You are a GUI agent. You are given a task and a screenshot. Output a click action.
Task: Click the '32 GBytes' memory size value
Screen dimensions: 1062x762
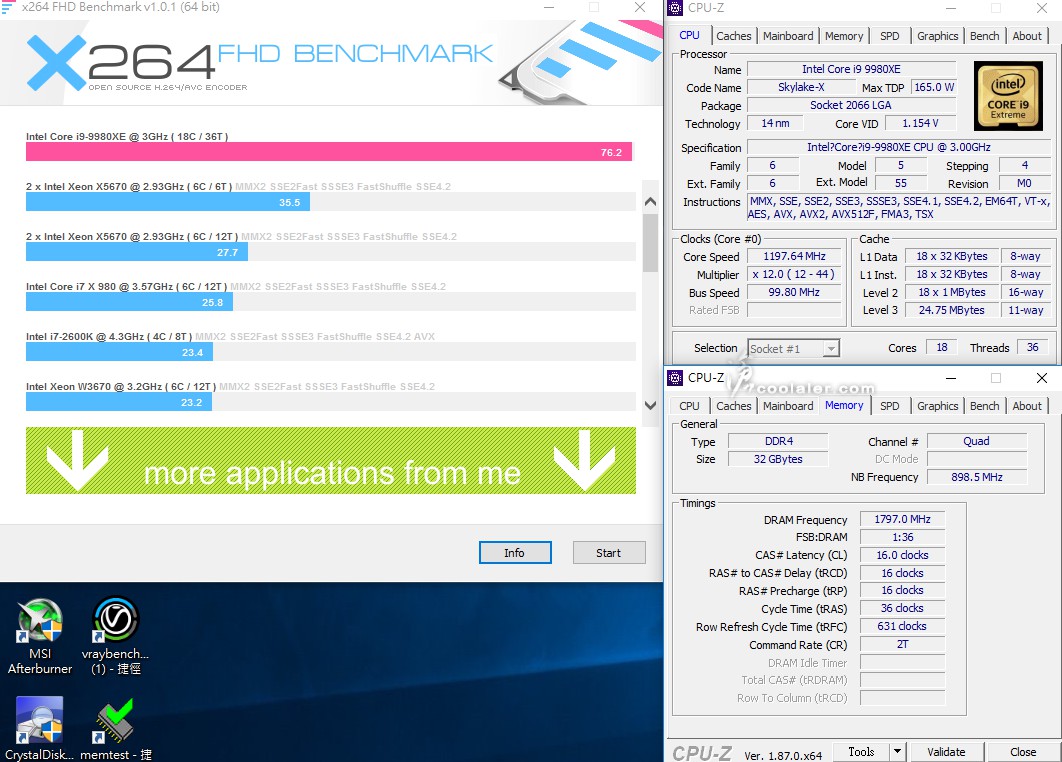(778, 459)
